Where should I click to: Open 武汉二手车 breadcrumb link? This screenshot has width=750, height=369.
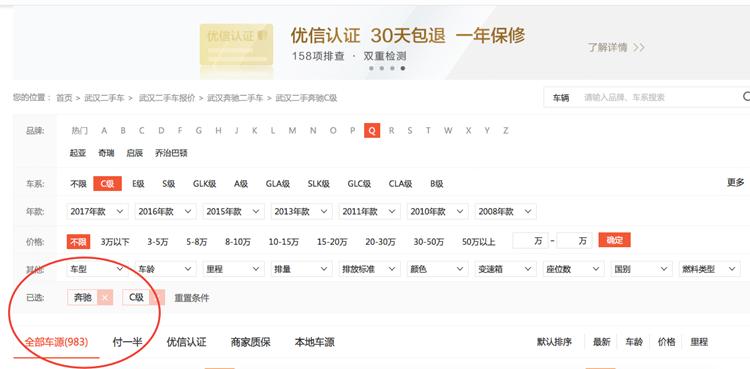(104, 98)
